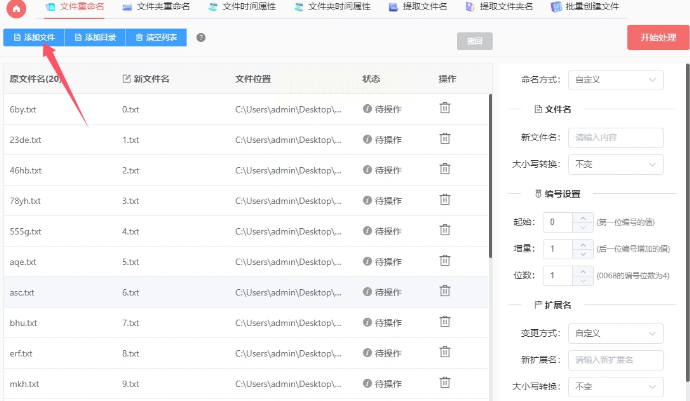Click the file list vertical scrollbar

coord(490,176)
